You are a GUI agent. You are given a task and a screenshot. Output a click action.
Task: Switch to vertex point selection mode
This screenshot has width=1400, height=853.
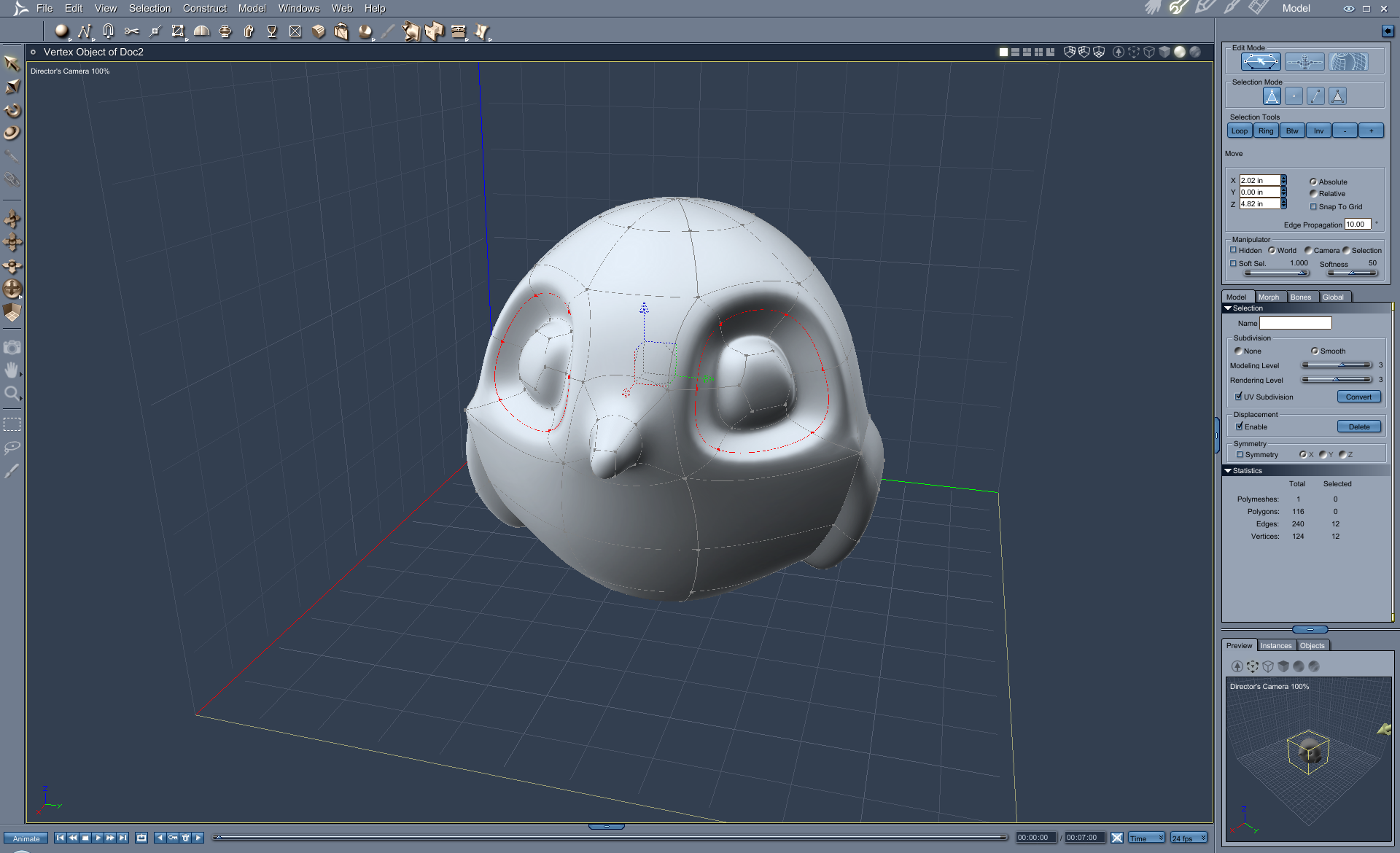(1294, 96)
